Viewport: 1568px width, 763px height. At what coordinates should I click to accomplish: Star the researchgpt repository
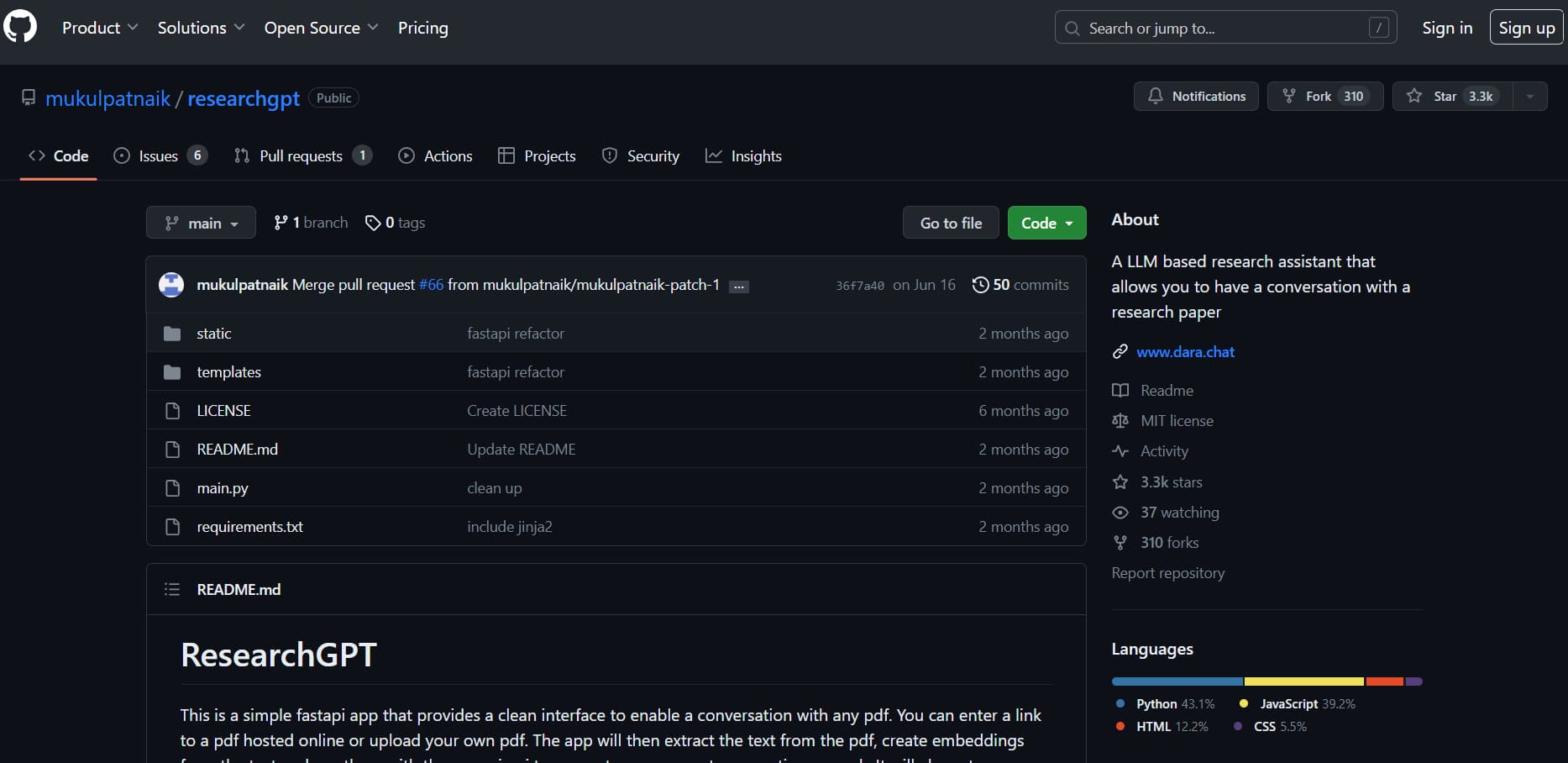pos(1452,97)
